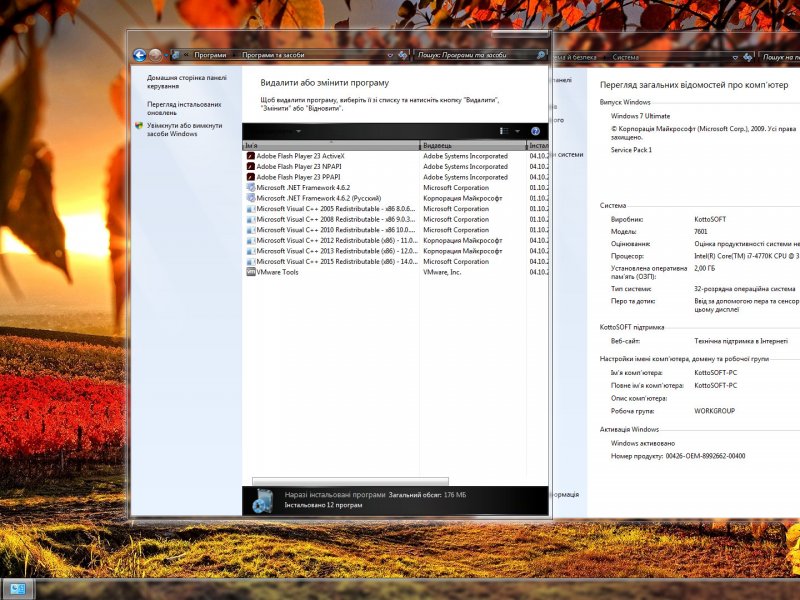This screenshot has height=600, width=800.
Task: Open Перегляд інстальованих оновлень link
Action: [x=184, y=108]
